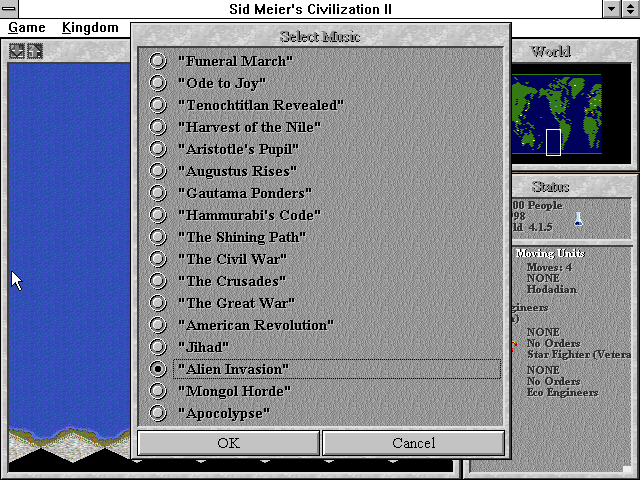This screenshot has height=480, width=640.
Task: Select "Hammurabi's Code" radio button
Action: [x=158, y=216]
